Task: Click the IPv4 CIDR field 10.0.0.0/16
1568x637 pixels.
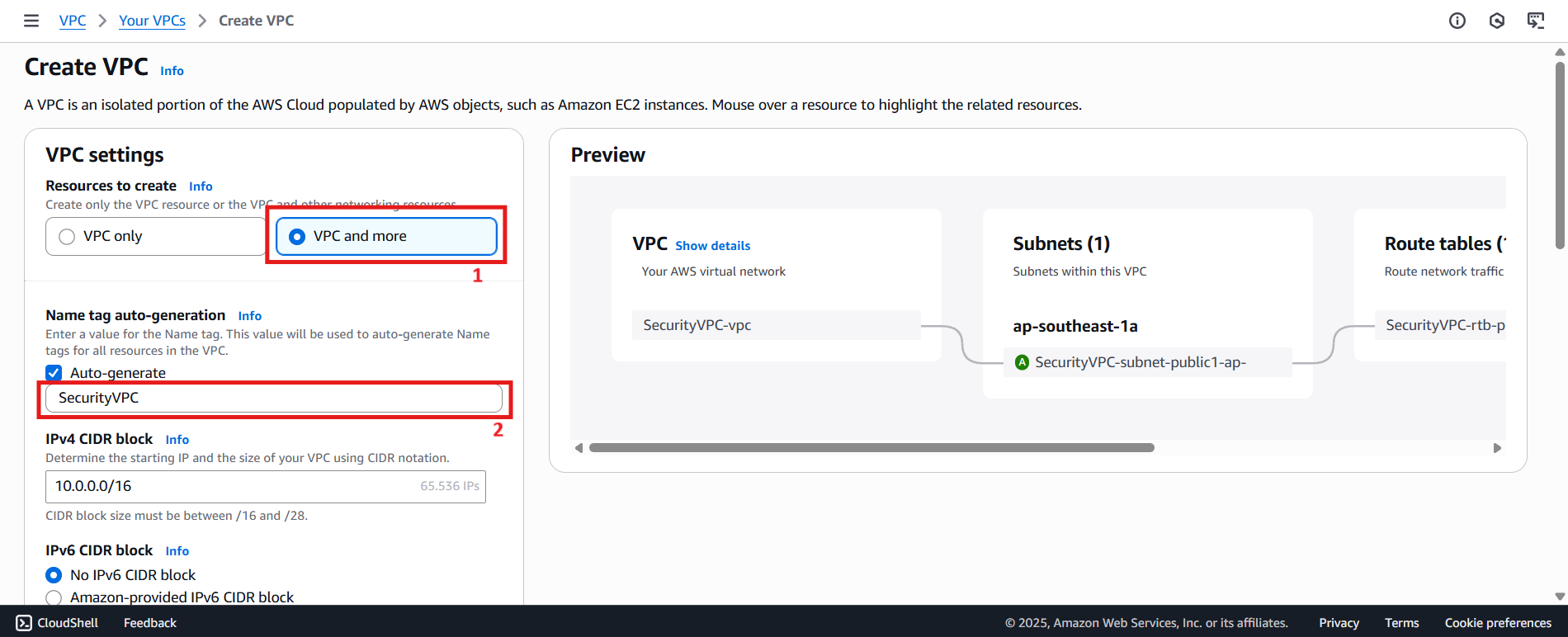Action: point(266,486)
